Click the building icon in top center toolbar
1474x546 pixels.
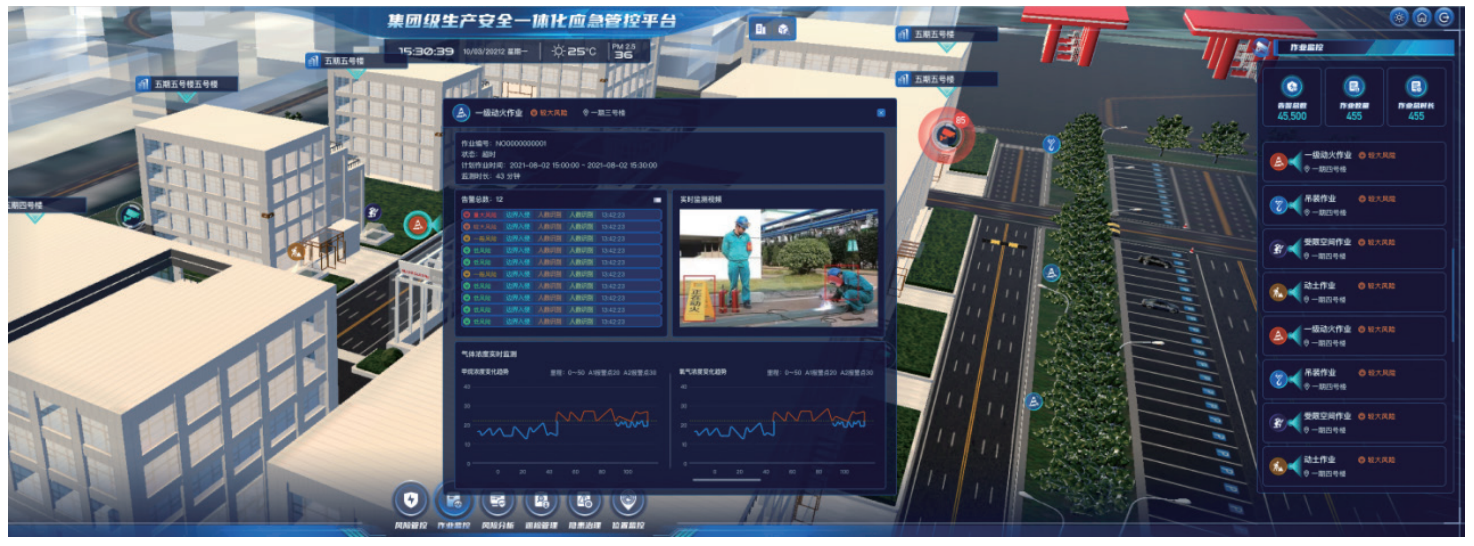click(761, 29)
